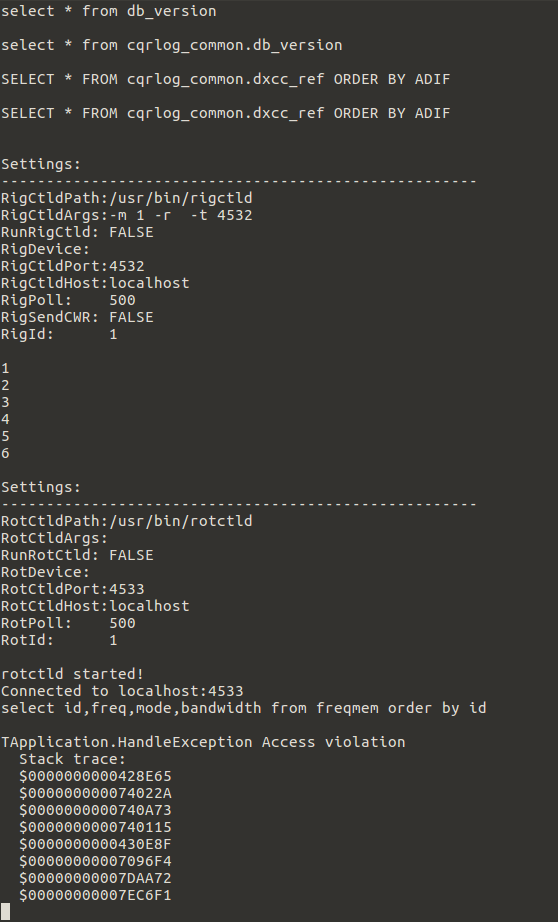
Task: Click the RigCtldArgs -m 1 -r line
Action: tap(126, 215)
